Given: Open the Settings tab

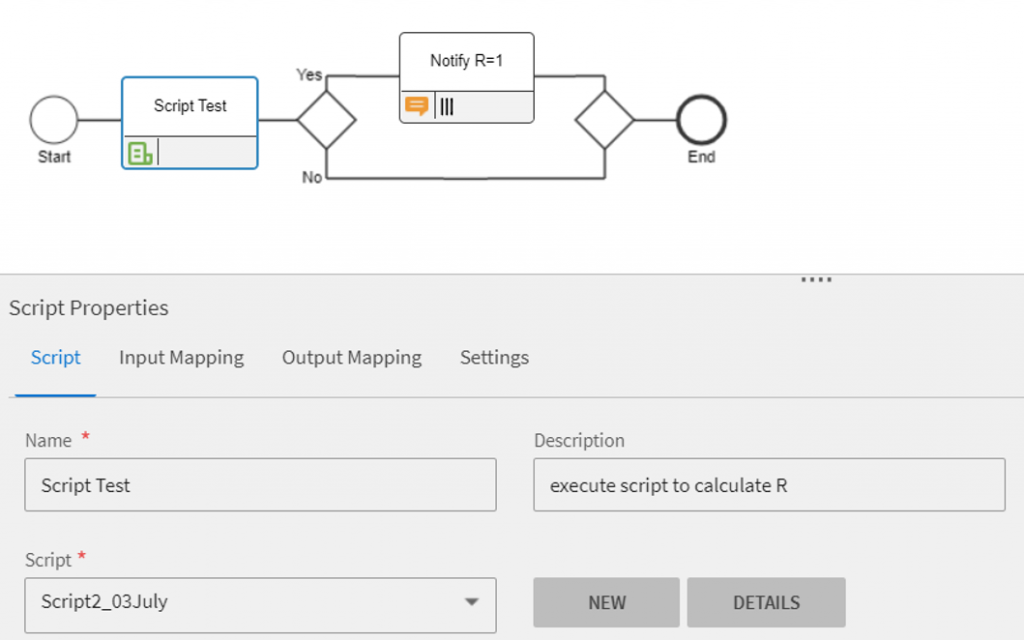Looking at the screenshot, I should coord(494,357).
